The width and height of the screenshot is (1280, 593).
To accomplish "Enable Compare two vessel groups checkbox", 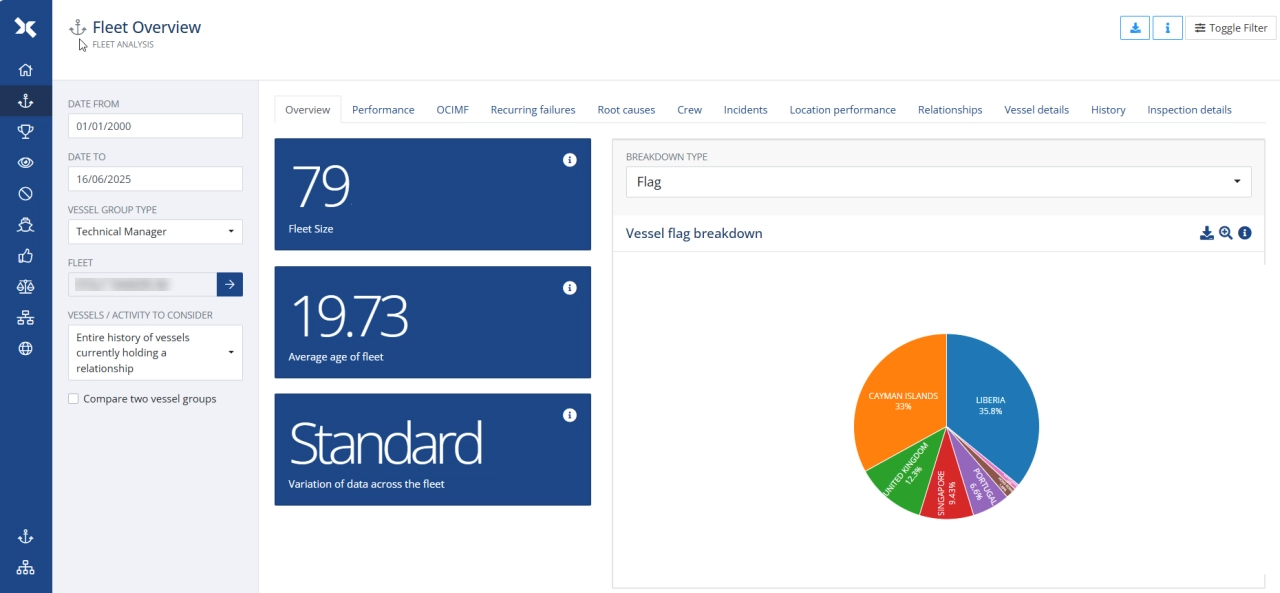I will point(74,399).
